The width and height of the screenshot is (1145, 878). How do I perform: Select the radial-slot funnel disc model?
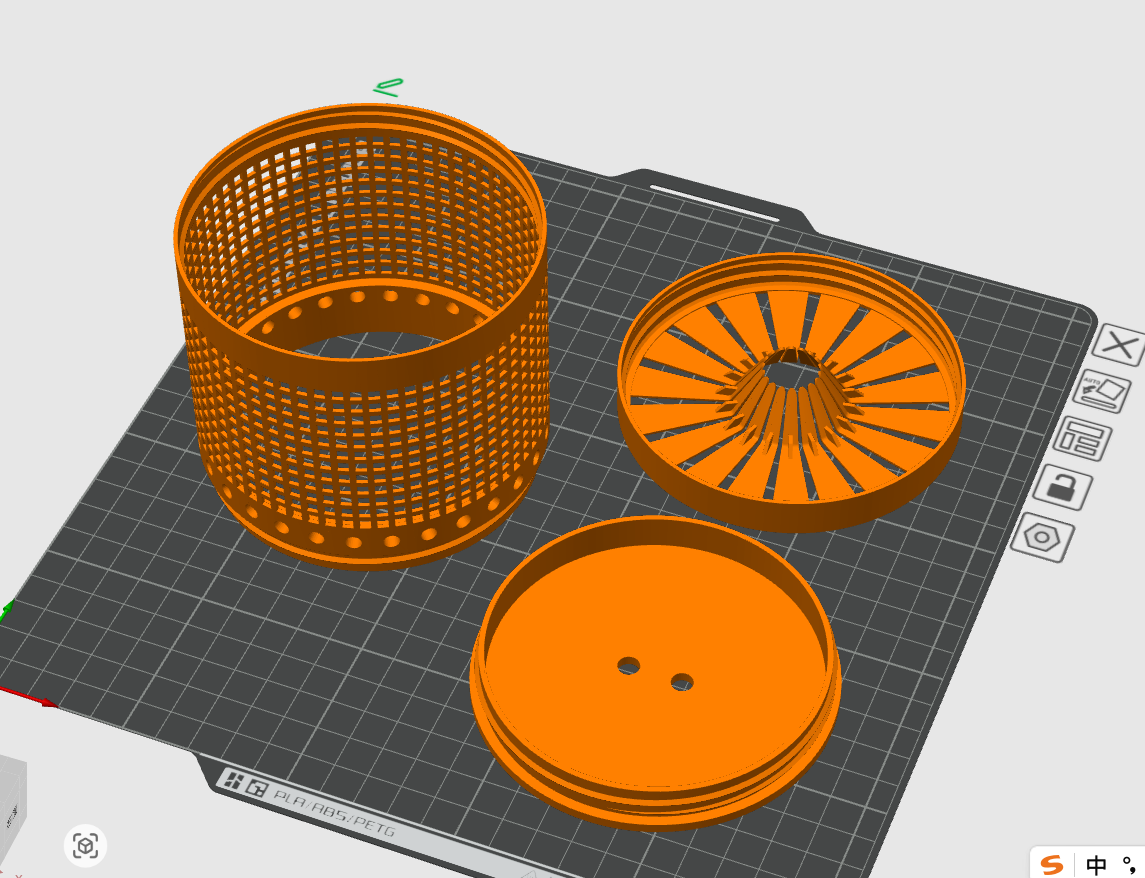click(x=792, y=392)
